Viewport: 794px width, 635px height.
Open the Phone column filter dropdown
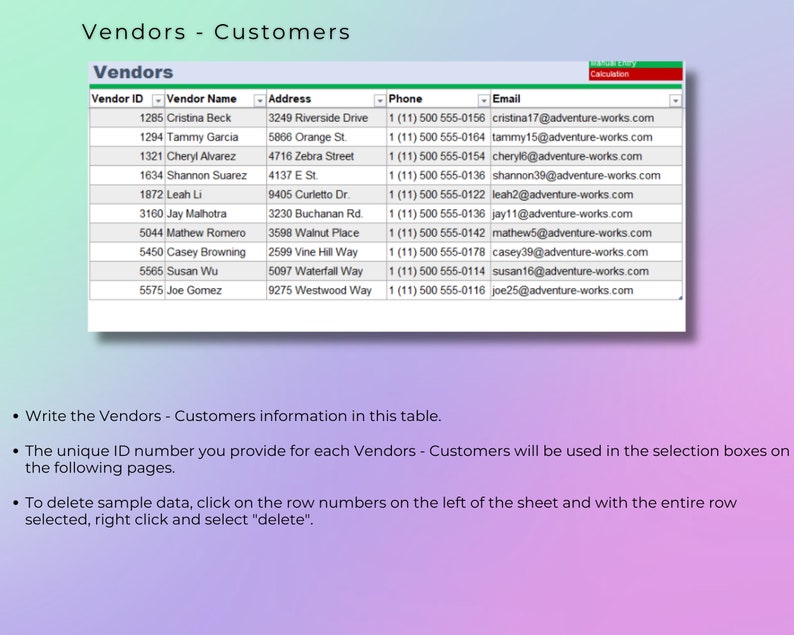[484, 100]
